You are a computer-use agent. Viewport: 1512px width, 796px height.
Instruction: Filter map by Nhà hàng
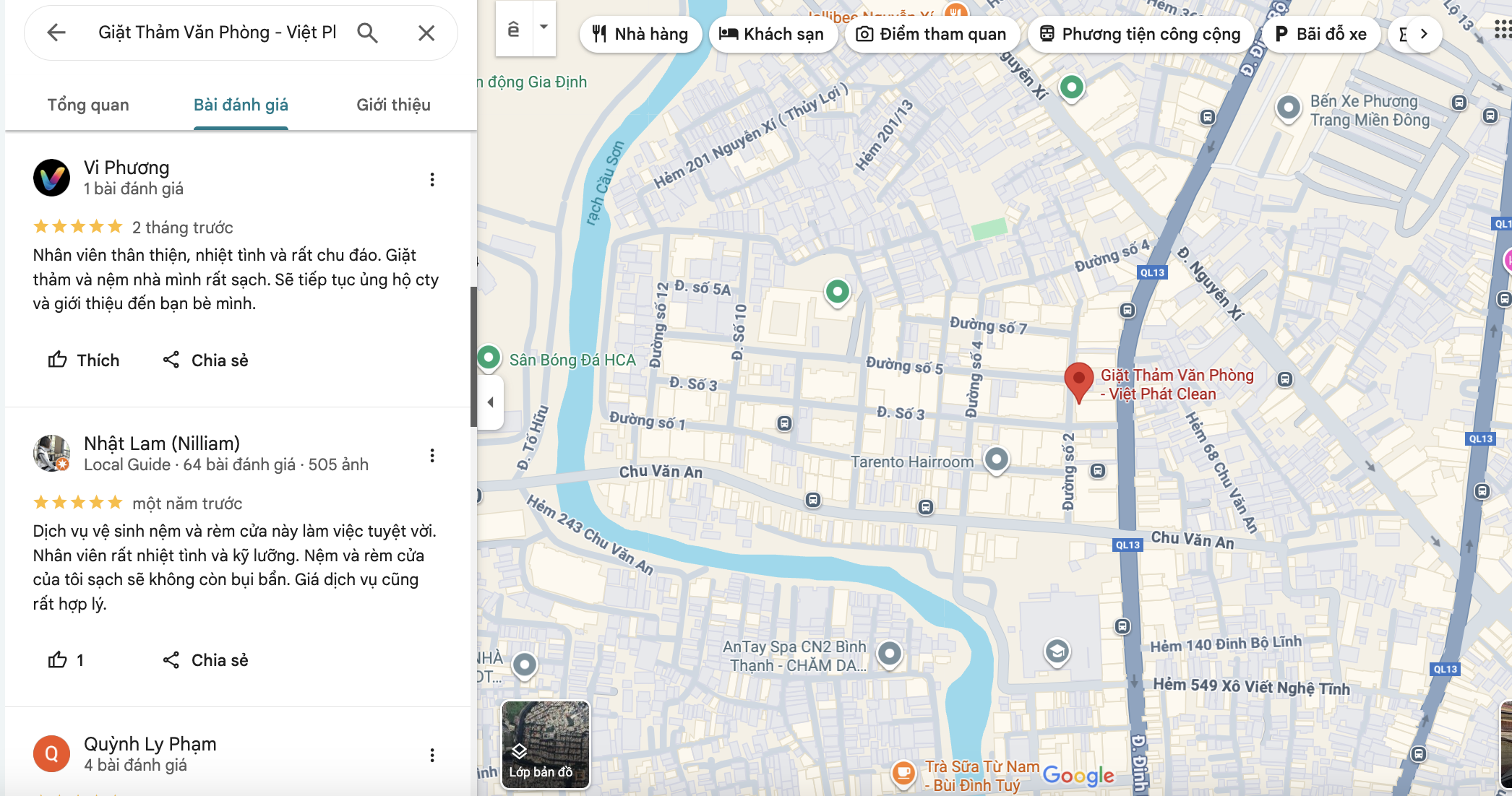click(x=640, y=34)
